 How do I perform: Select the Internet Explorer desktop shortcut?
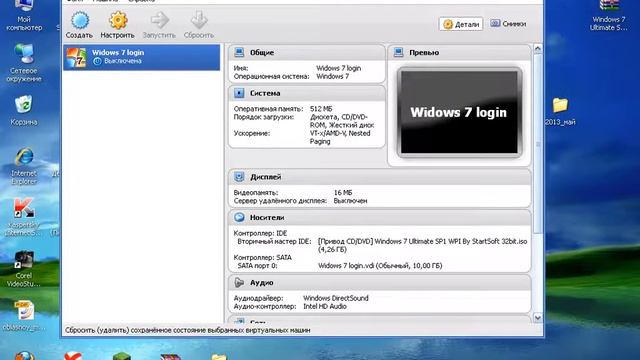[24, 167]
